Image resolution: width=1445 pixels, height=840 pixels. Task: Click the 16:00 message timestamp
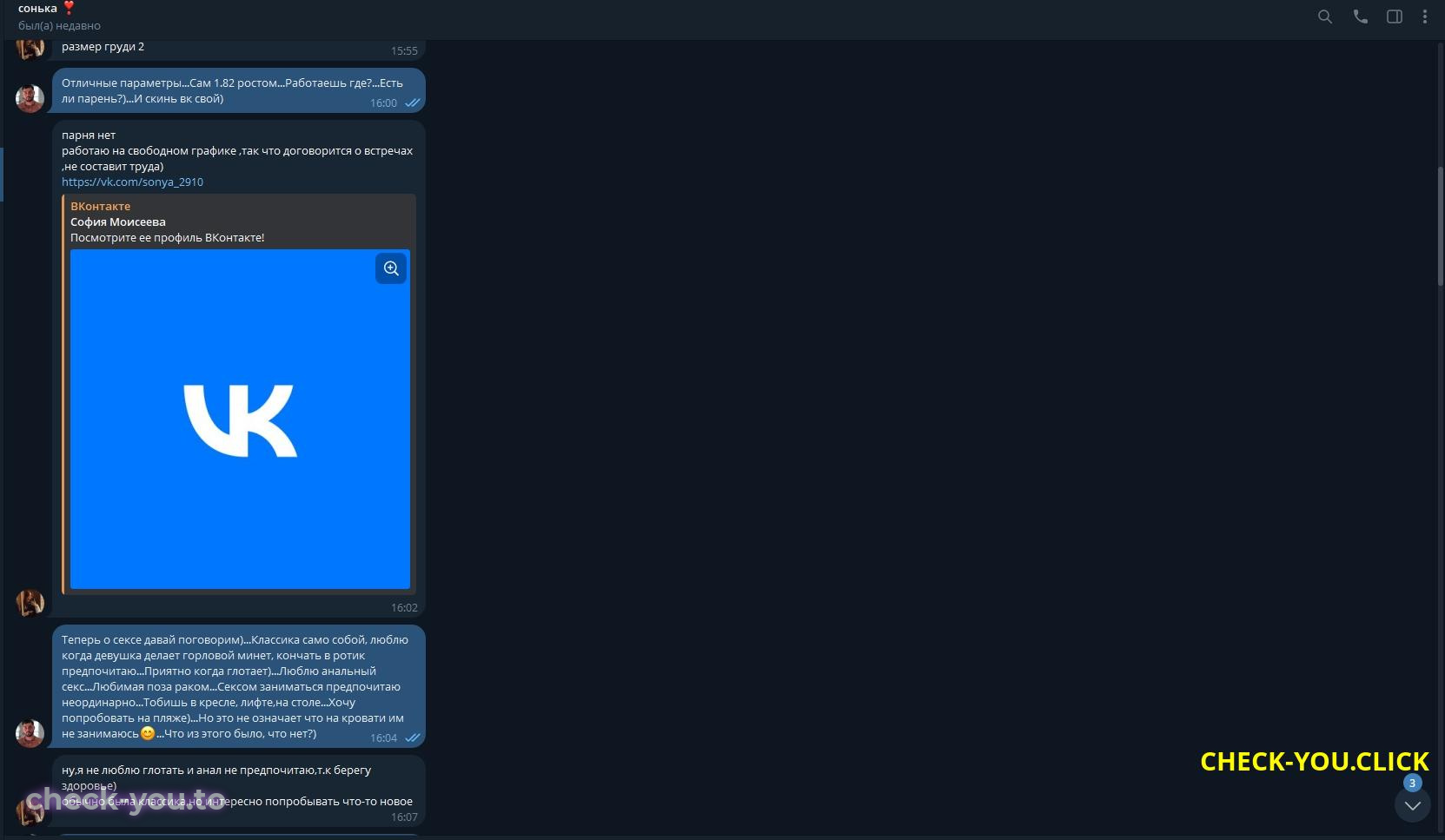click(383, 103)
